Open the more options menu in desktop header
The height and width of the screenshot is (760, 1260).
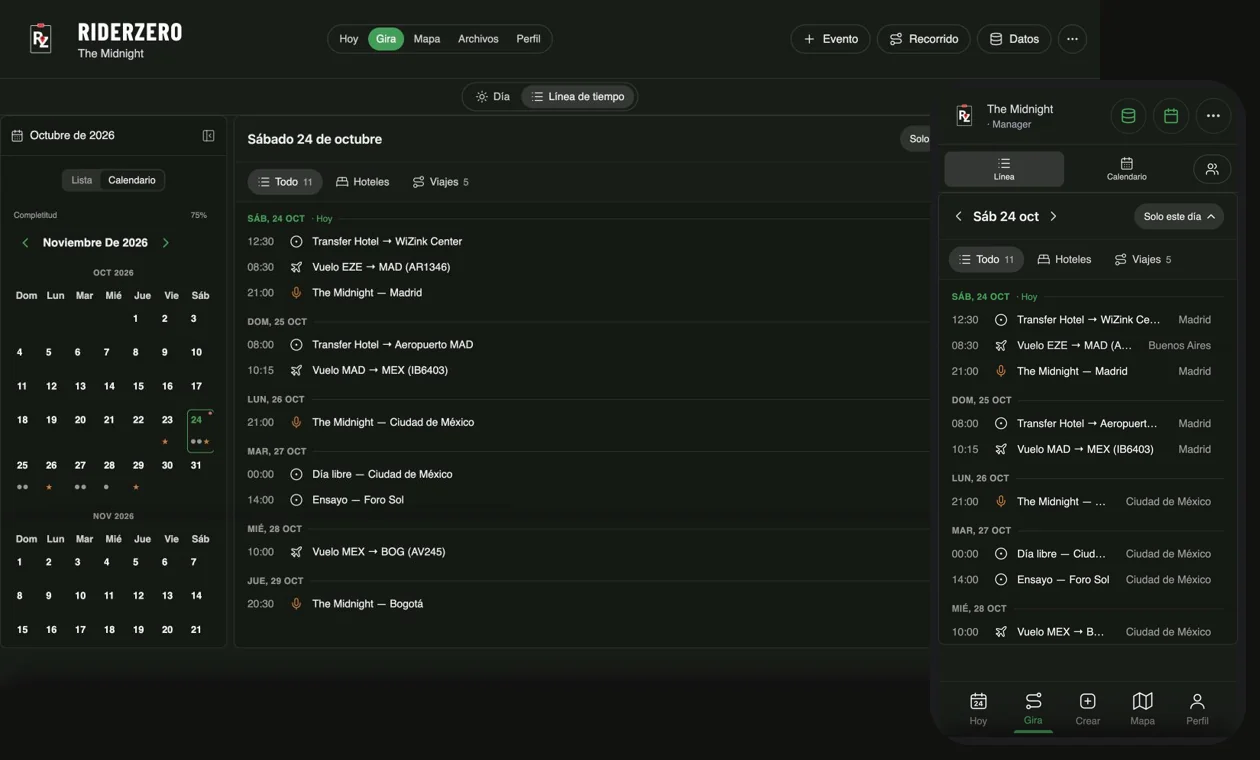click(x=1072, y=39)
